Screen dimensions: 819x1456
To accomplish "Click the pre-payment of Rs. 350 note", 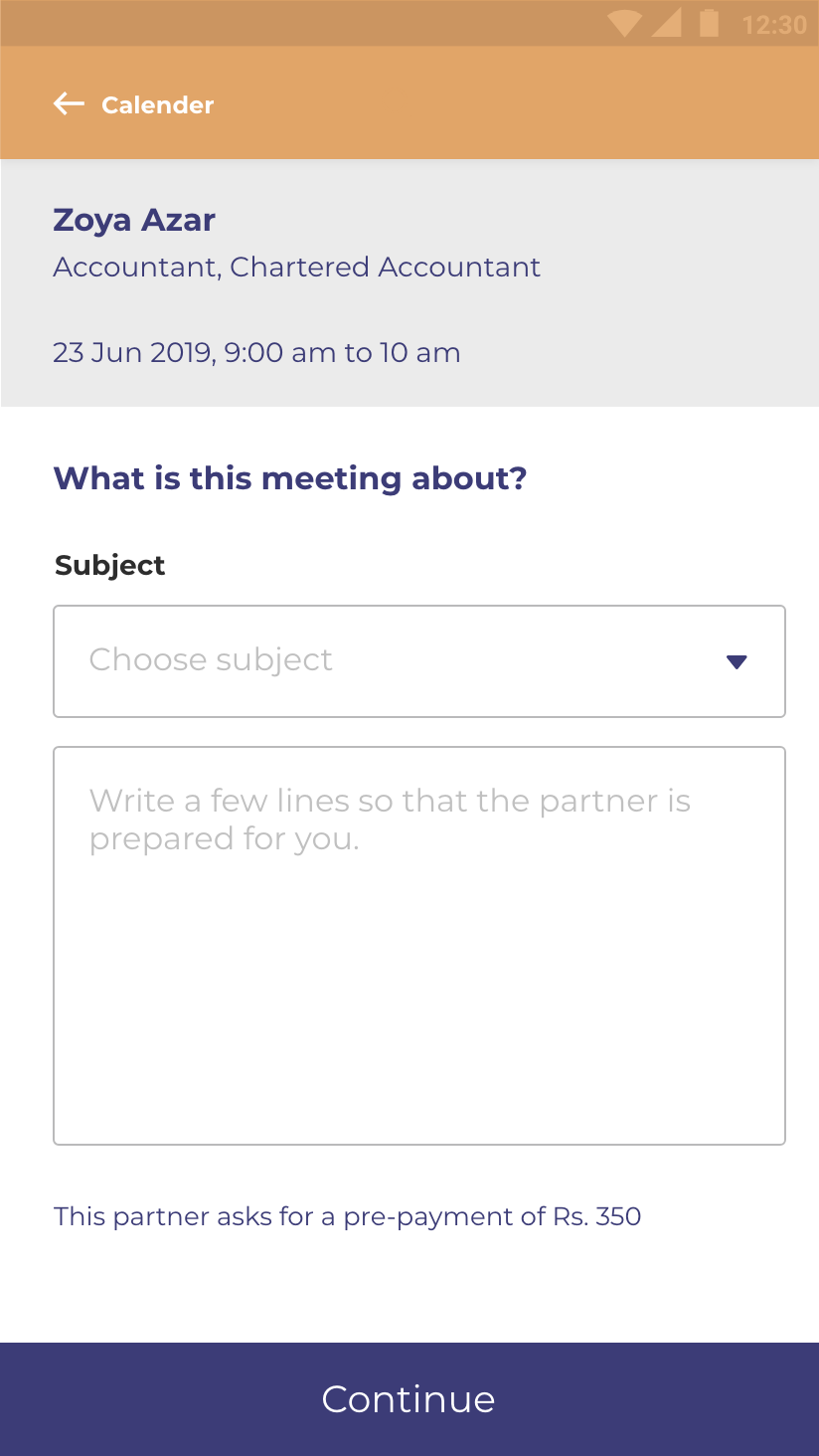I will tap(347, 1216).
